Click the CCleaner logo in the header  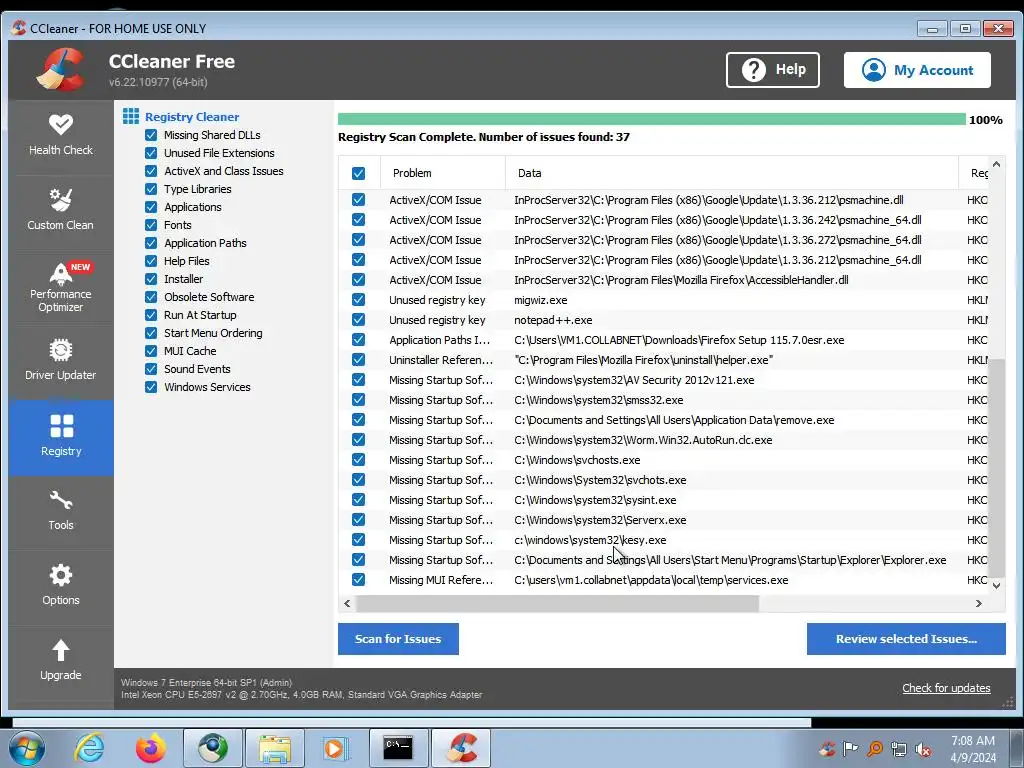pyautogui.click(x=61, y=69)
